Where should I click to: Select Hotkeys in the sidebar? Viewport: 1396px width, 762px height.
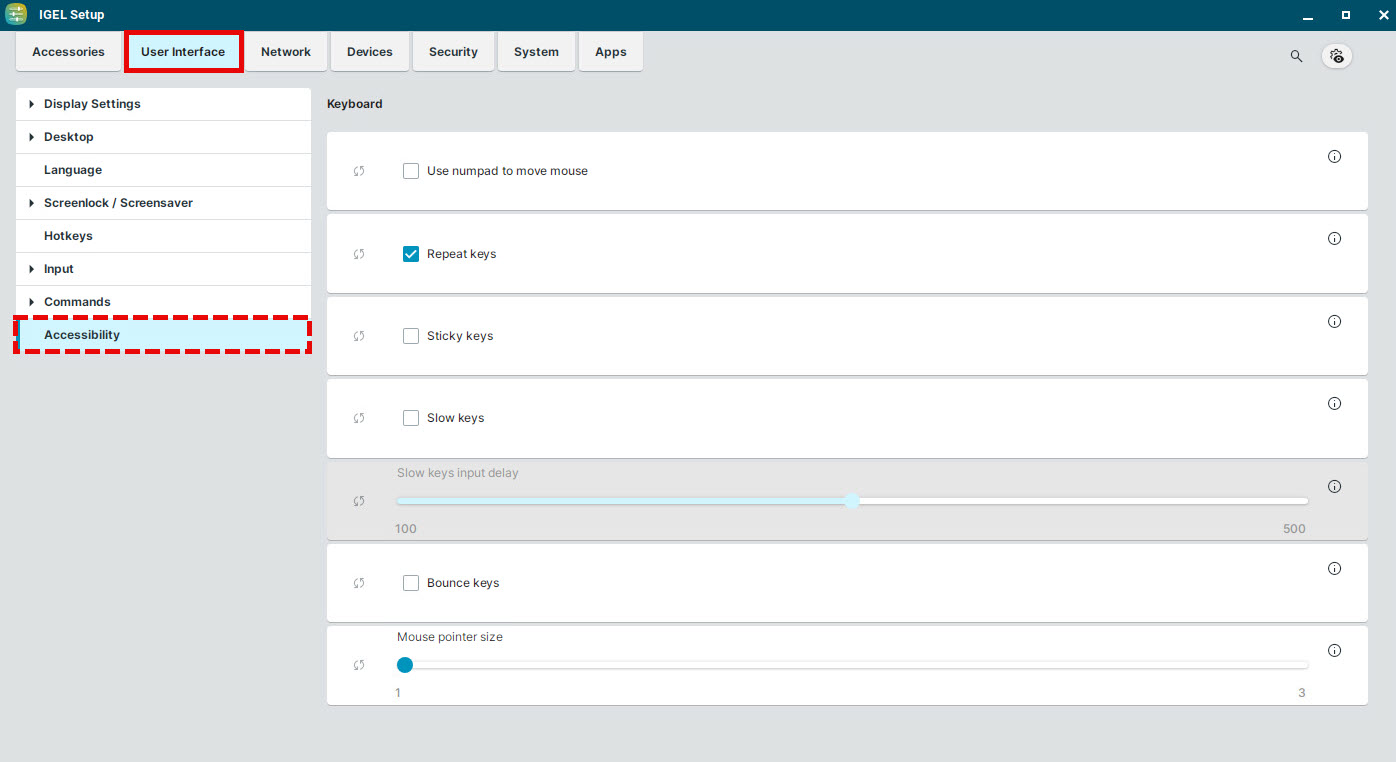click(68, 235)
